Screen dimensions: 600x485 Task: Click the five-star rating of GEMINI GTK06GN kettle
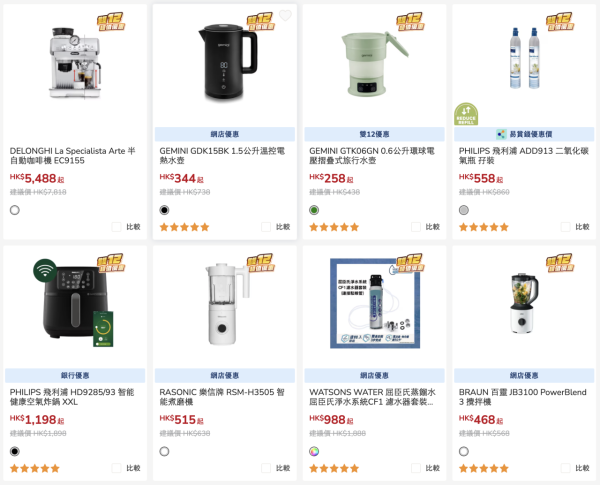334,227
